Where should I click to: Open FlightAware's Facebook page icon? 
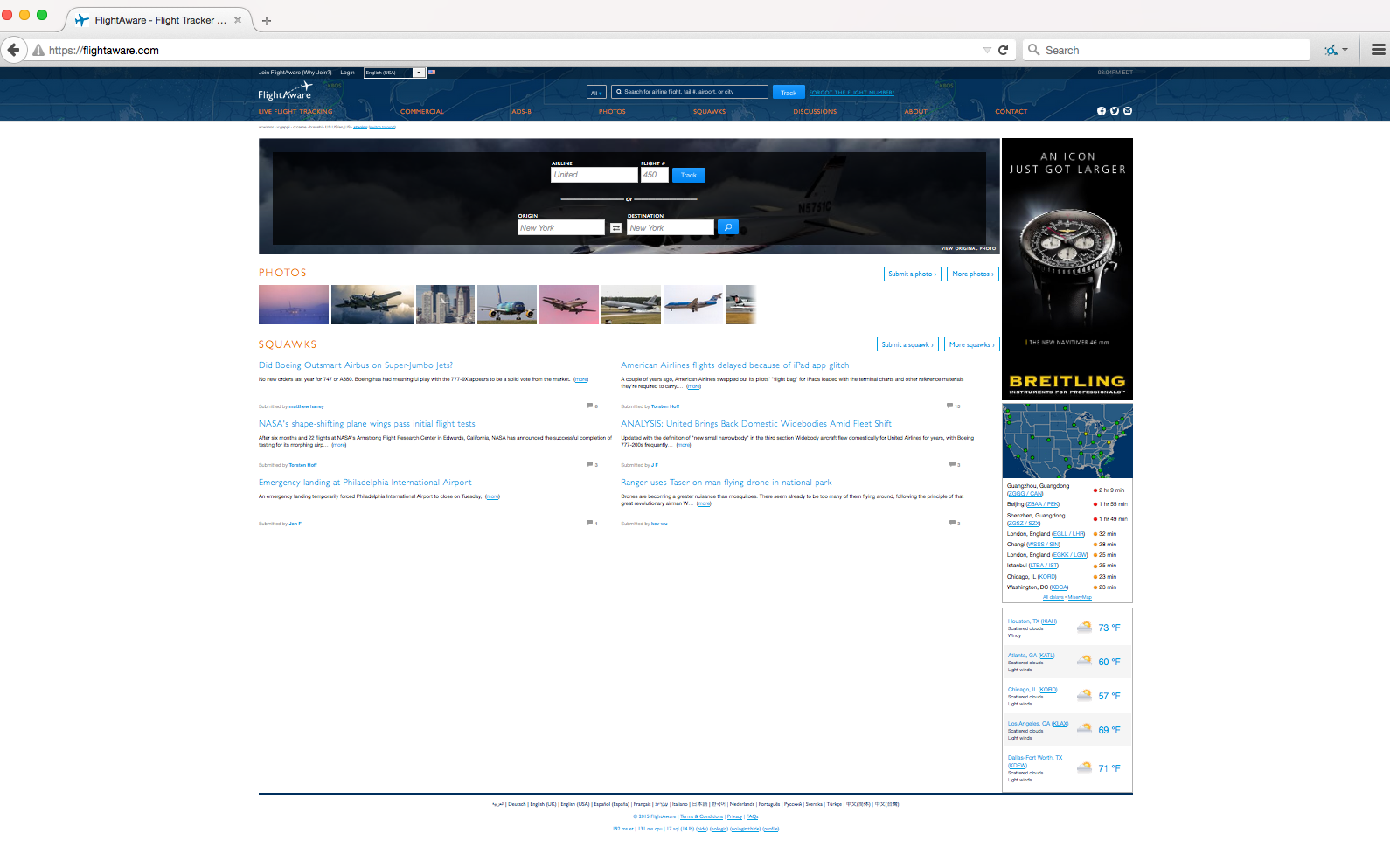pyautogui.click(x=1102, y=111)
